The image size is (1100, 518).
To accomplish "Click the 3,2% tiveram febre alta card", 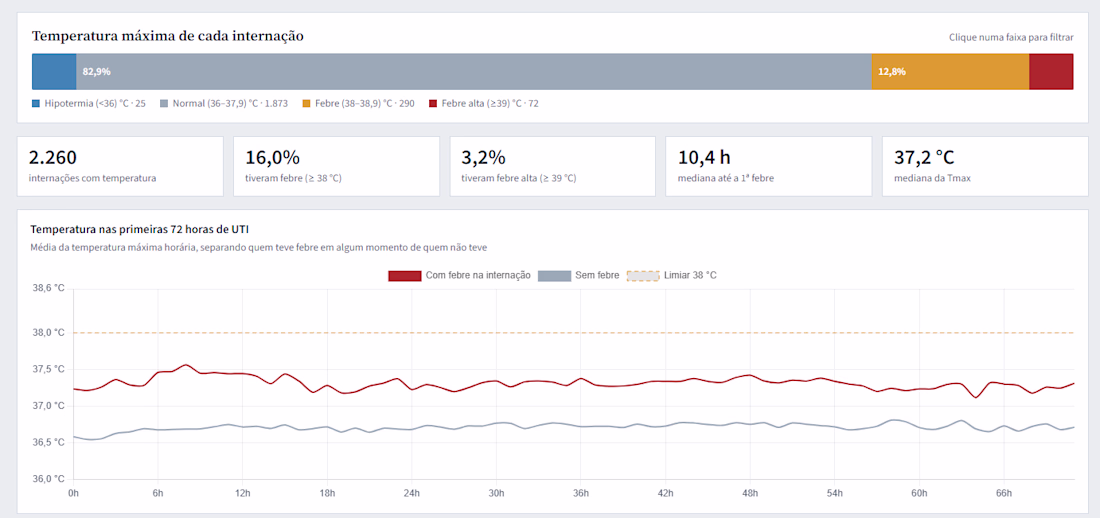I will point(553,166).
